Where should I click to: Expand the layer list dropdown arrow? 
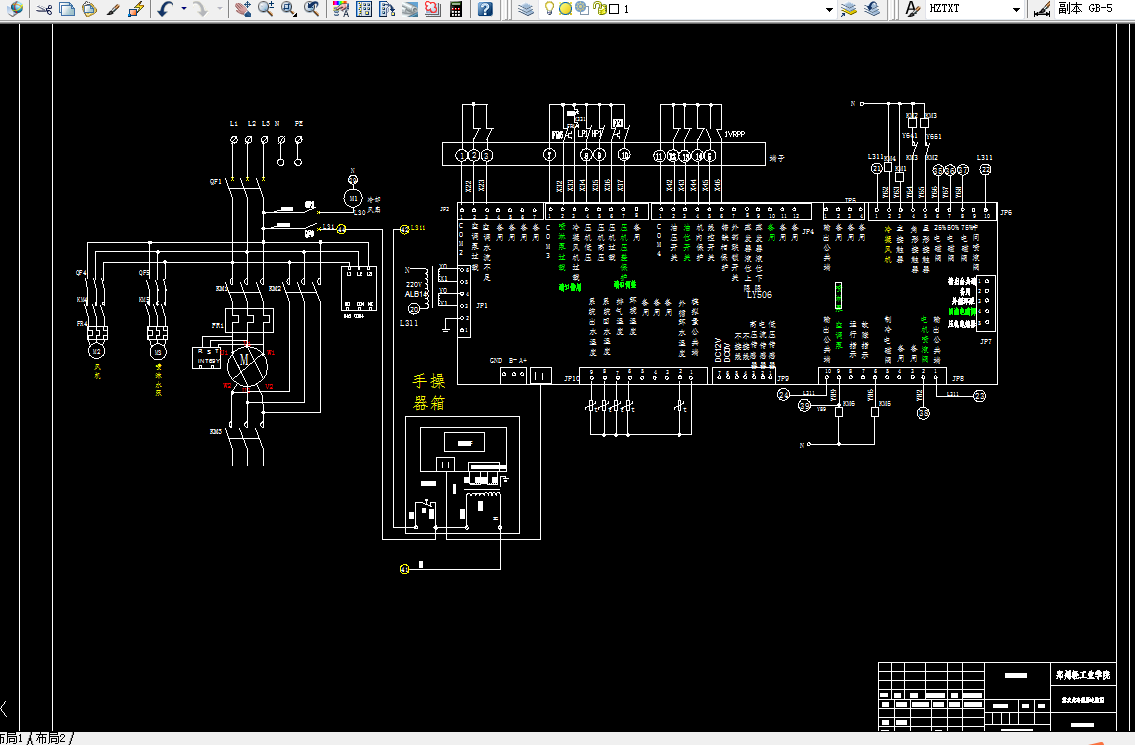click(x=830, y=9)
